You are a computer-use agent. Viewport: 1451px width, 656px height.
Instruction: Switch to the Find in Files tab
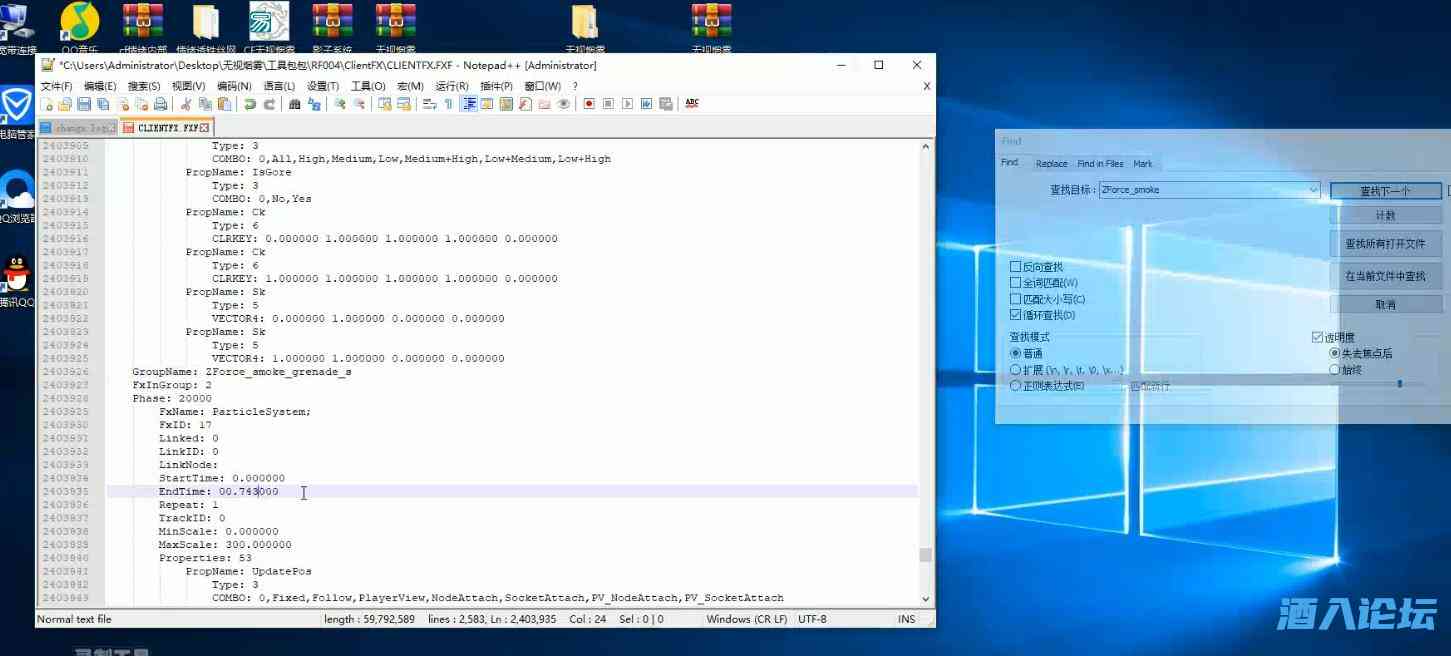click(x=1100, y=164)
